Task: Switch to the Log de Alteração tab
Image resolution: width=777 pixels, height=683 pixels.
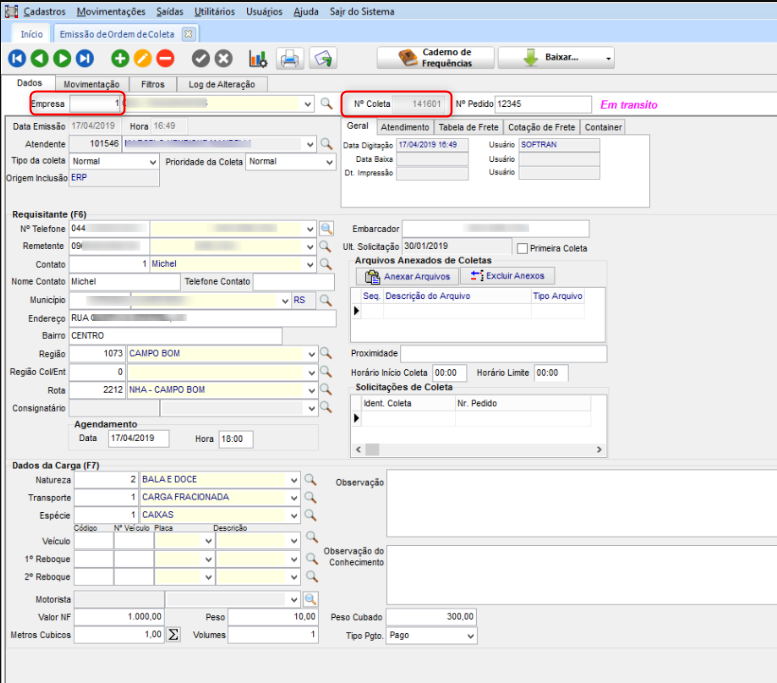Action: pos(222,85)
